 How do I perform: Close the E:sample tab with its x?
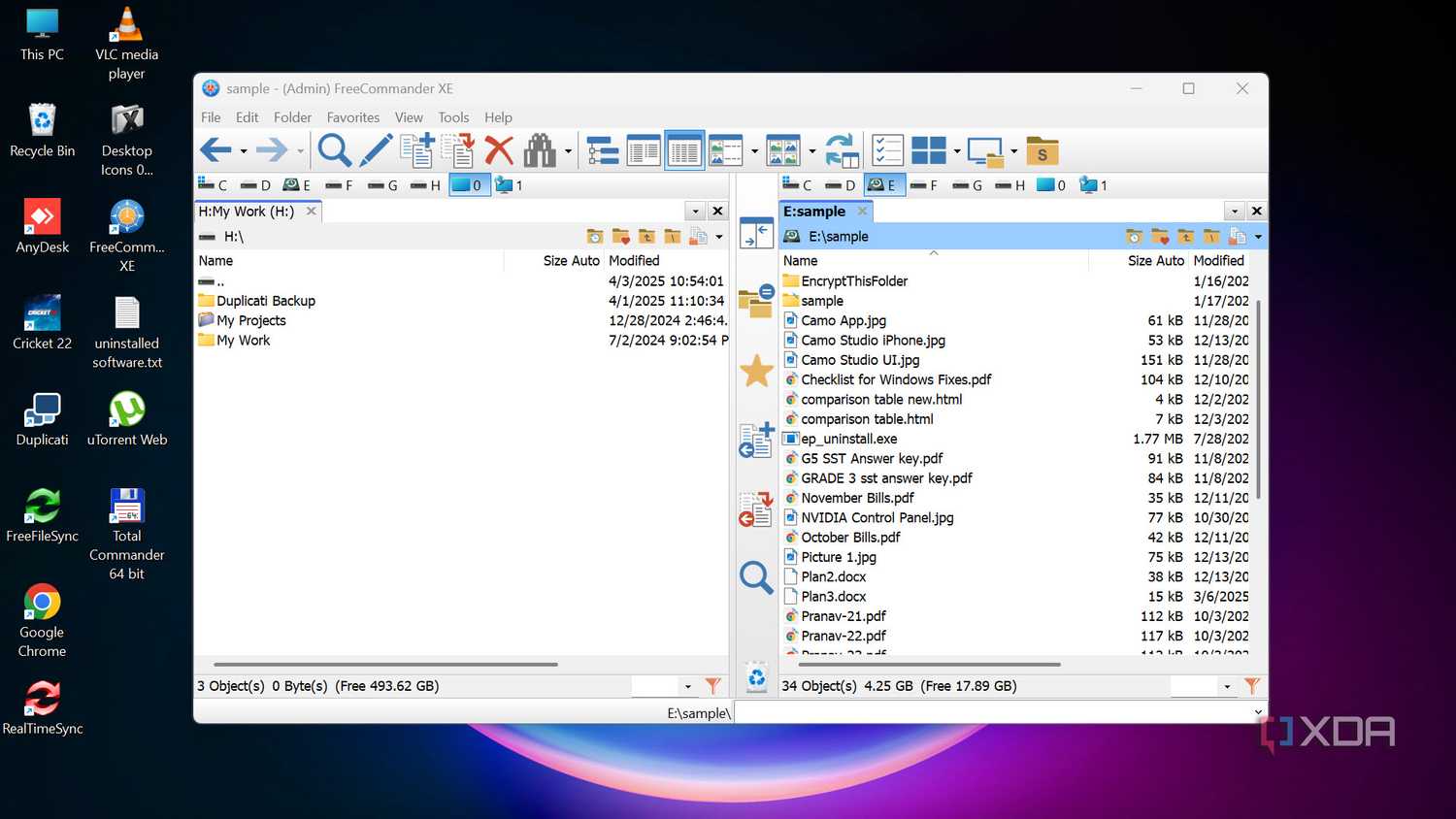click(x=862, y=211)
